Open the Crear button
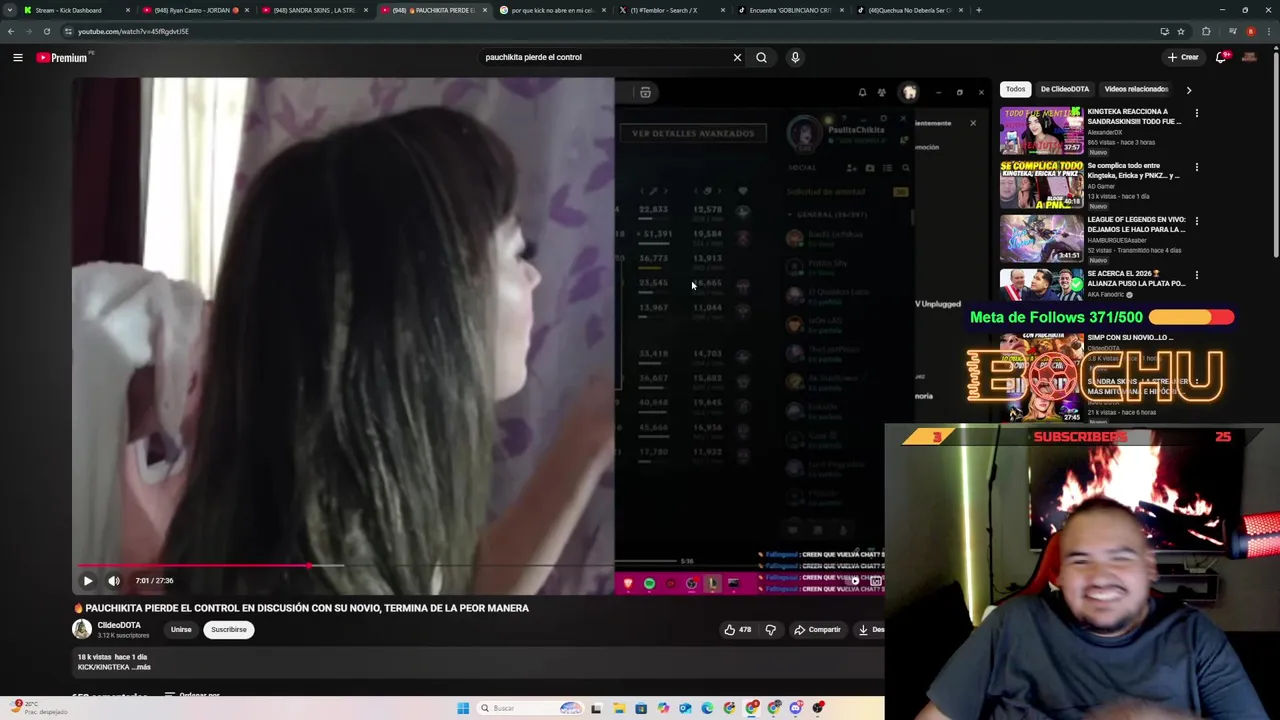Viewport: 1280px width, 720px height. 1183,57
